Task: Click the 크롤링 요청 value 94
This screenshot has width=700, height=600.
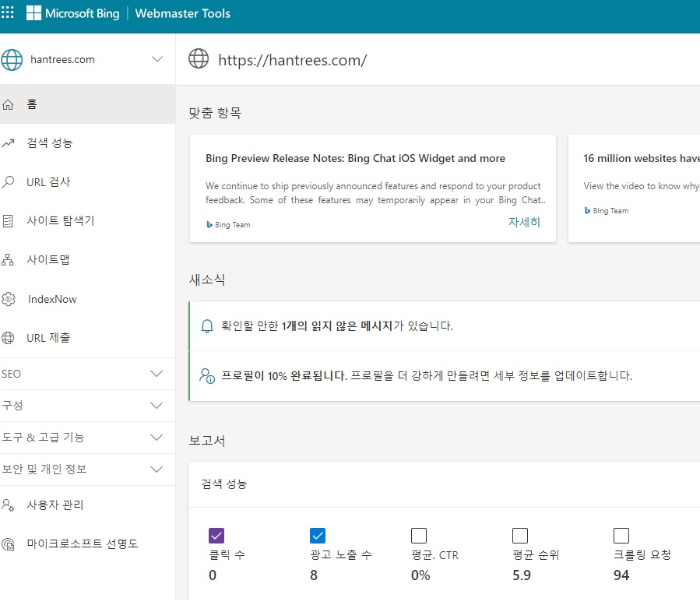Action: pos(621,575)
